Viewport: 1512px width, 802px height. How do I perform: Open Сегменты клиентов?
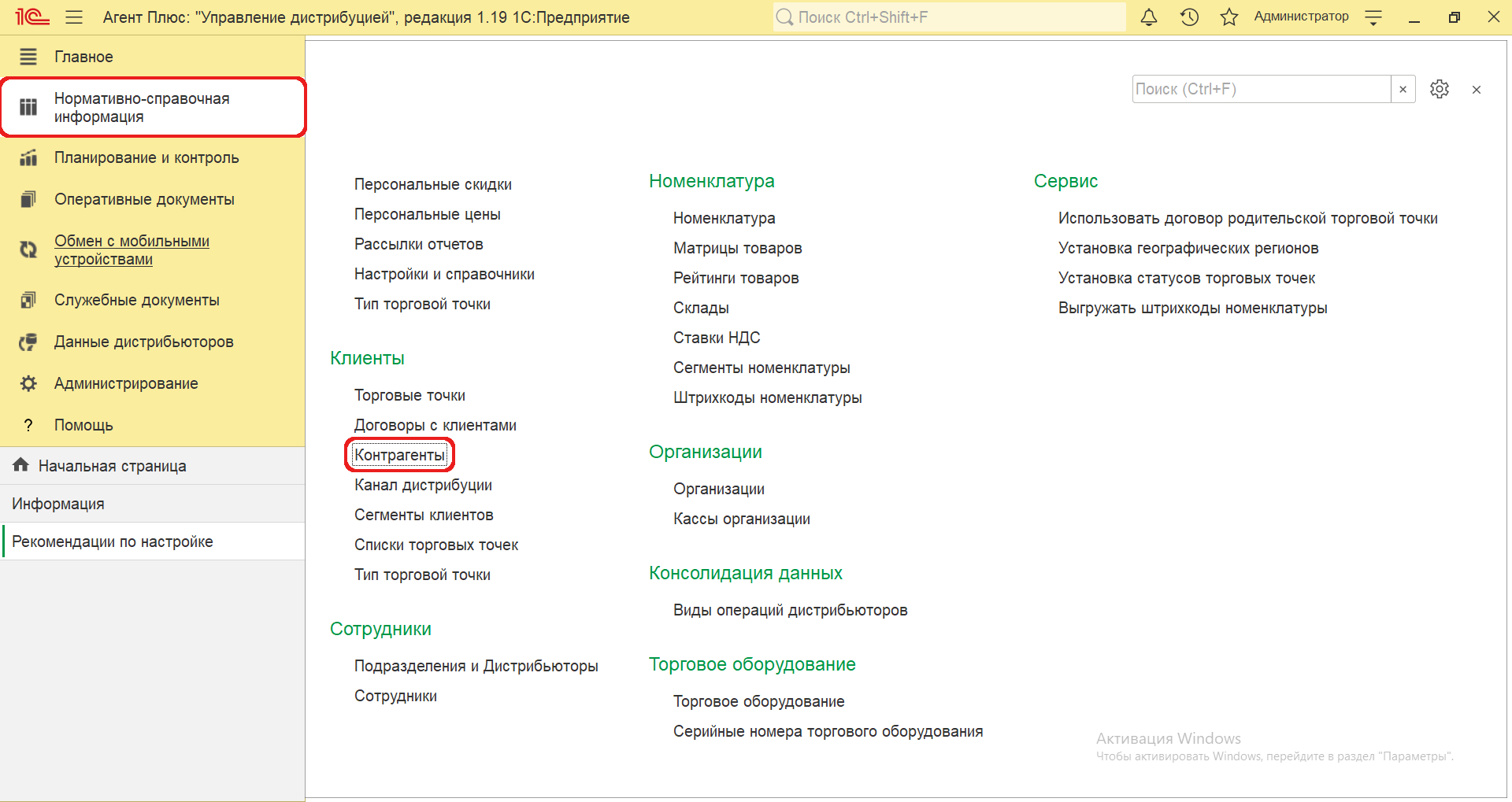[424, 515]
